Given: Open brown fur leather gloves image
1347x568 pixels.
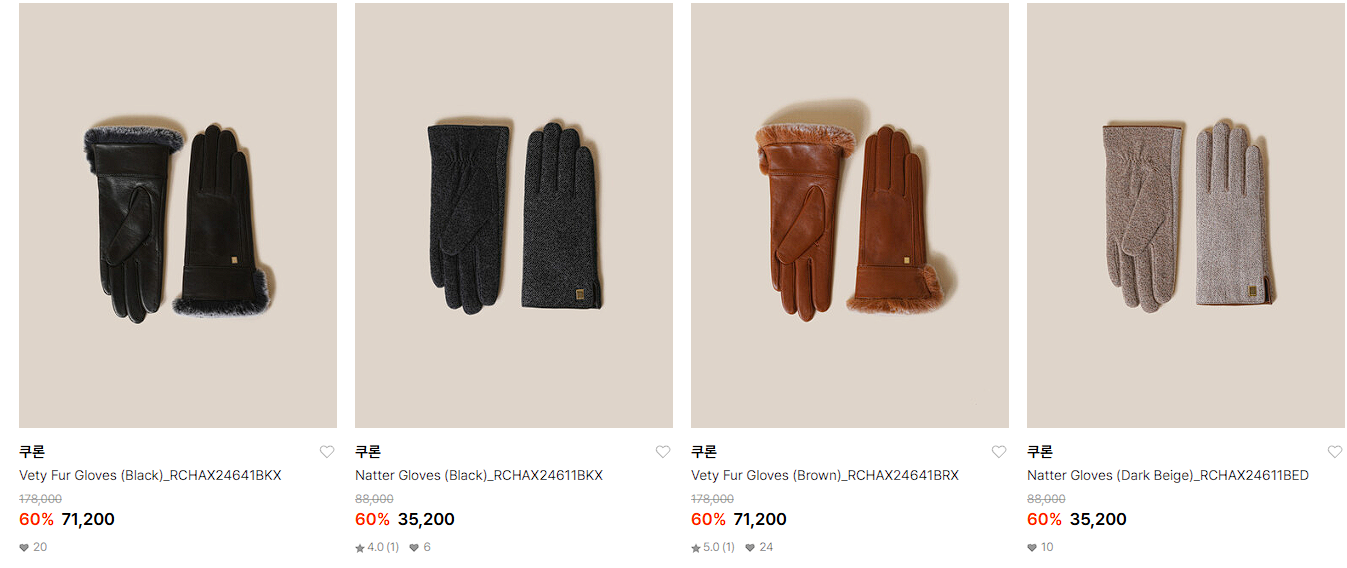Looking at the screenshot, I should (x=850, y=216).
